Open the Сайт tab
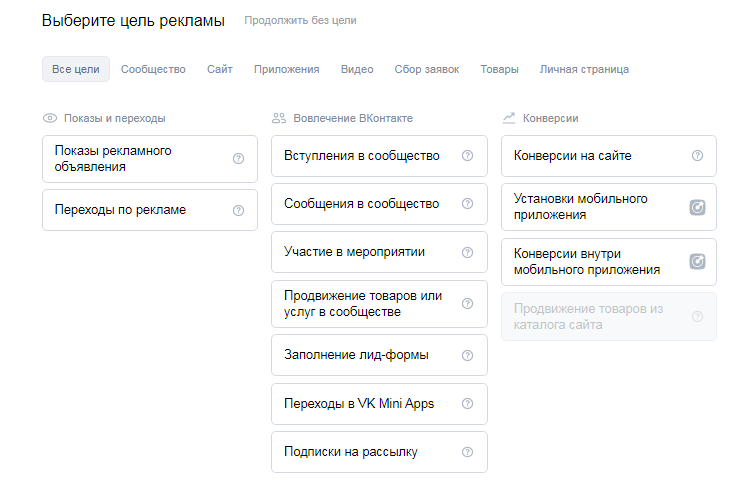Viewport: 752px width, 486px height. coord(220,69)
